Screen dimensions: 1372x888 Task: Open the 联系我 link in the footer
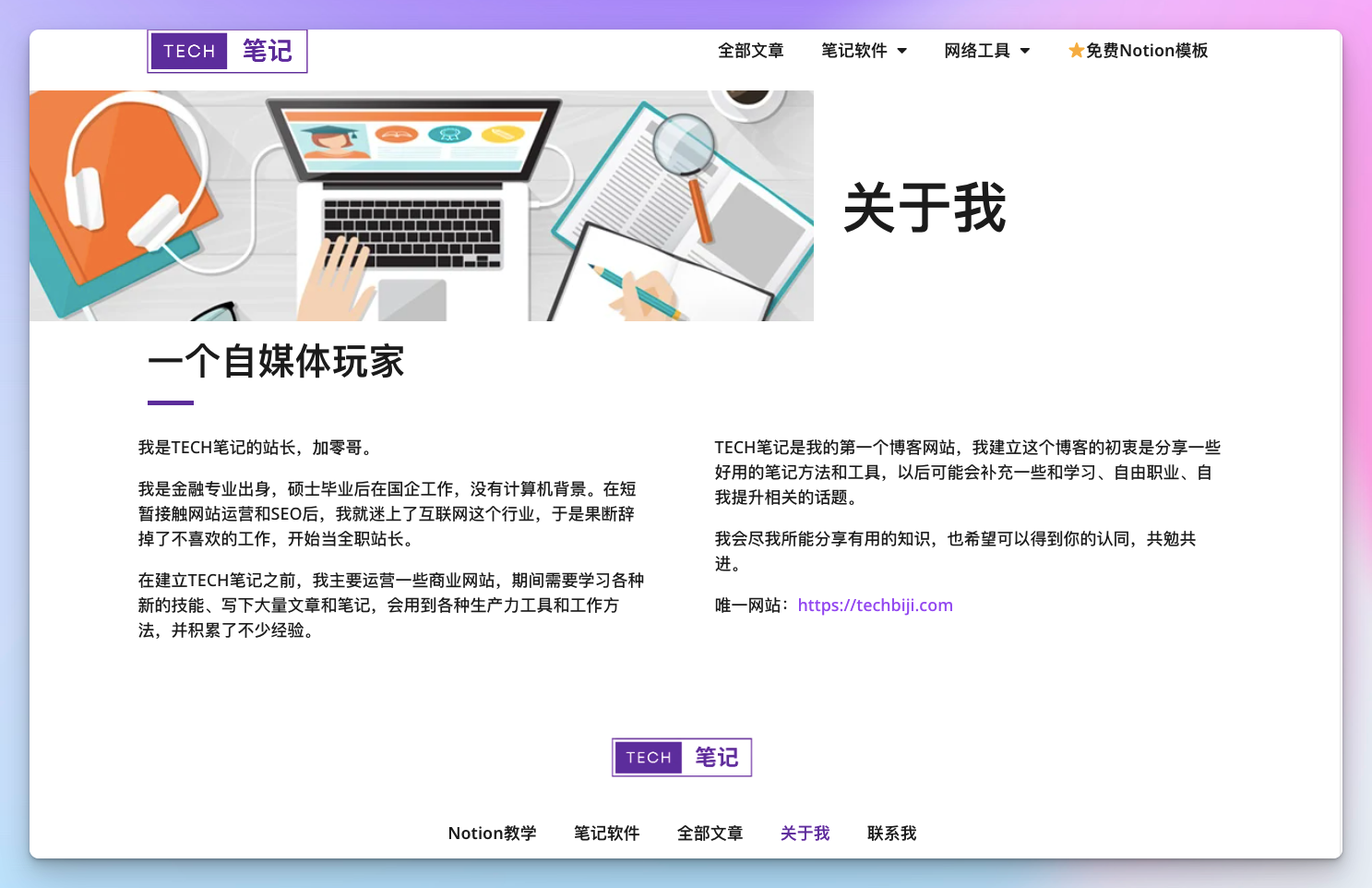coord(890,833)
